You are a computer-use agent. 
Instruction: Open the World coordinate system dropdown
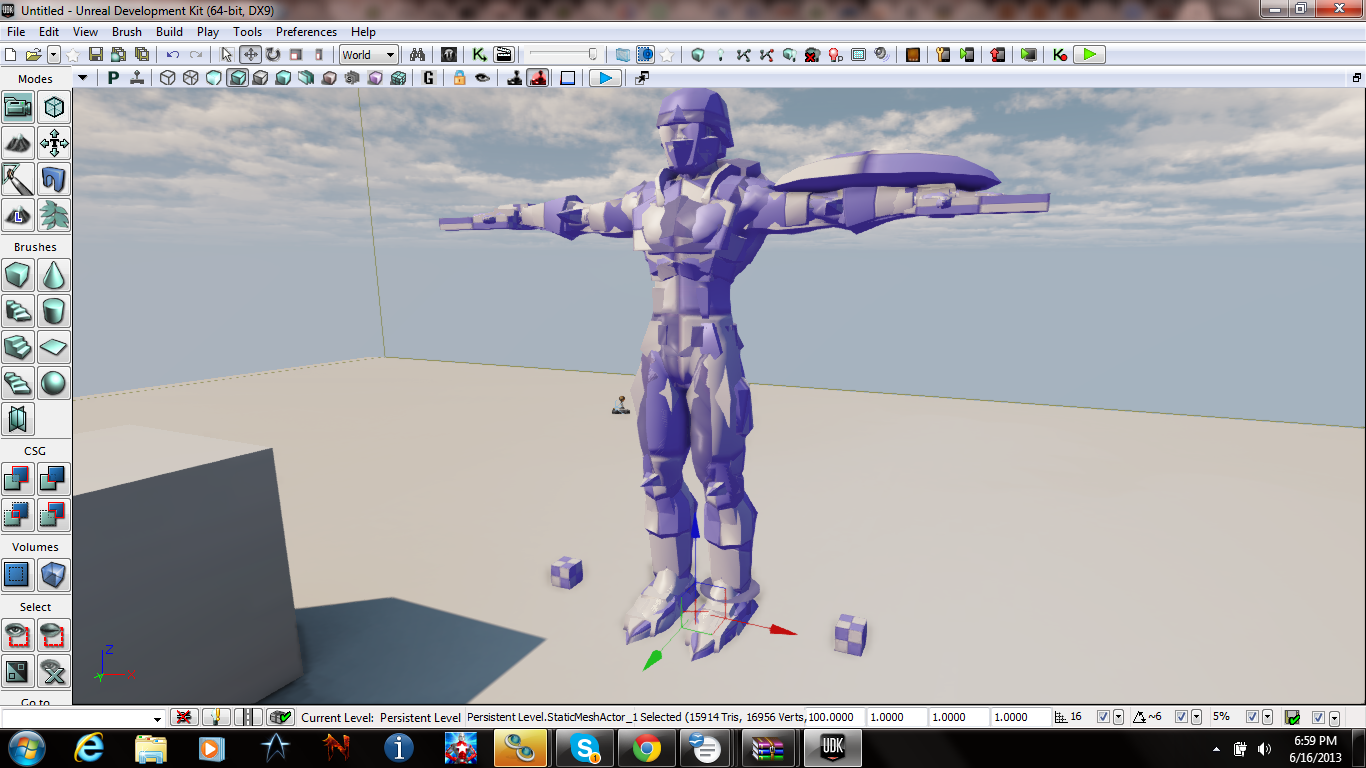coord(369,55)
